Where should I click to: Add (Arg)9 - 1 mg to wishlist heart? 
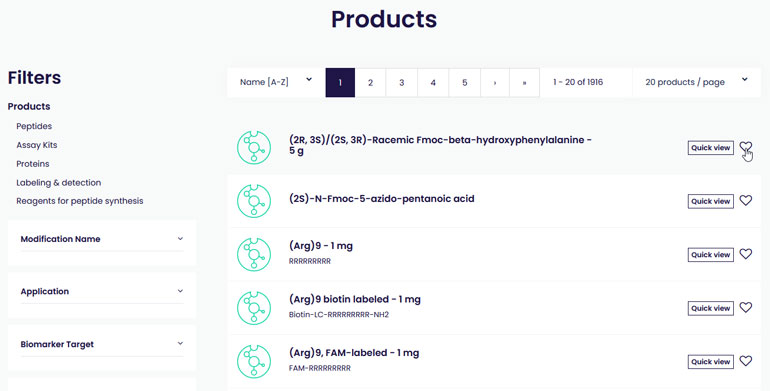pos(745,254)
